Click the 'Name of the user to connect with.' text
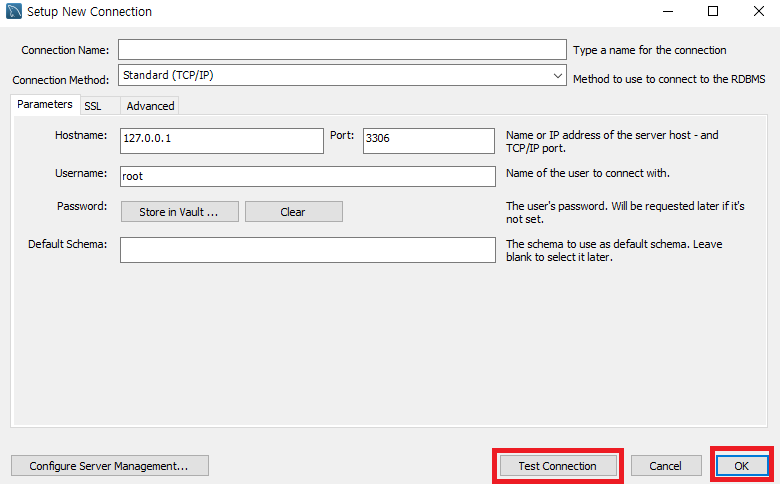The width and height of the screenshot is (780, 484). (x=588, y=173)
